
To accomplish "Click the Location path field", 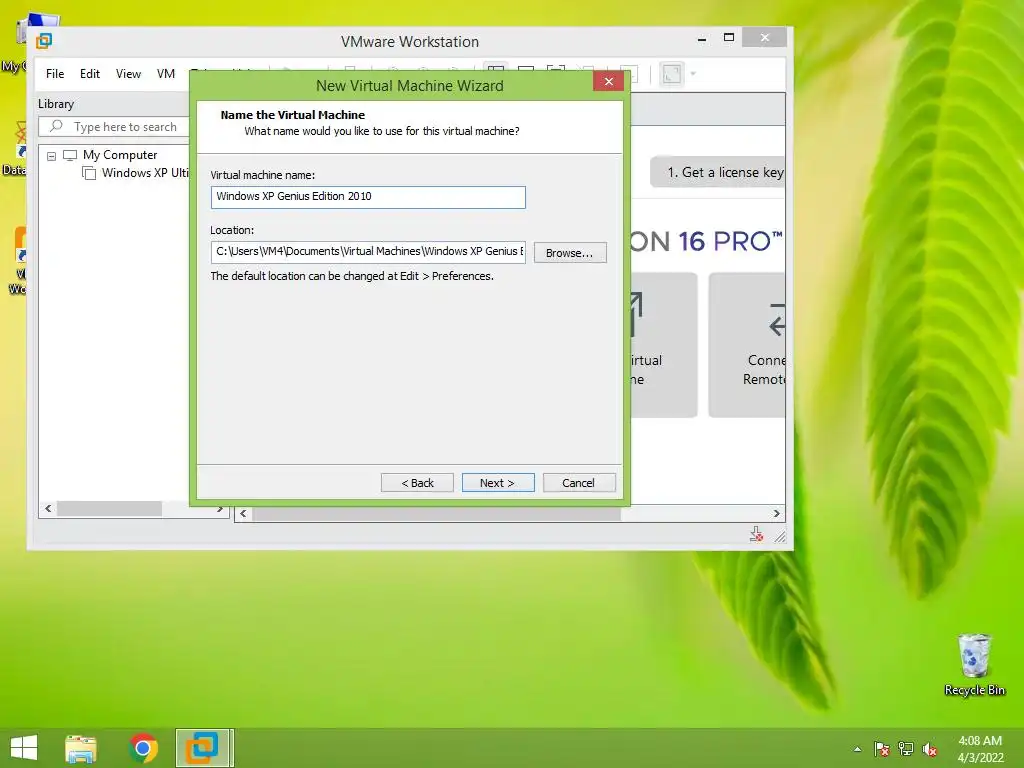I will [x=368, y=251].
